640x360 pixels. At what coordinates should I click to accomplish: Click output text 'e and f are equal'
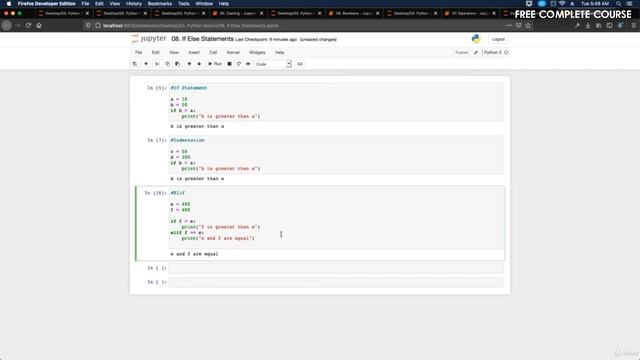click(194, 254)
